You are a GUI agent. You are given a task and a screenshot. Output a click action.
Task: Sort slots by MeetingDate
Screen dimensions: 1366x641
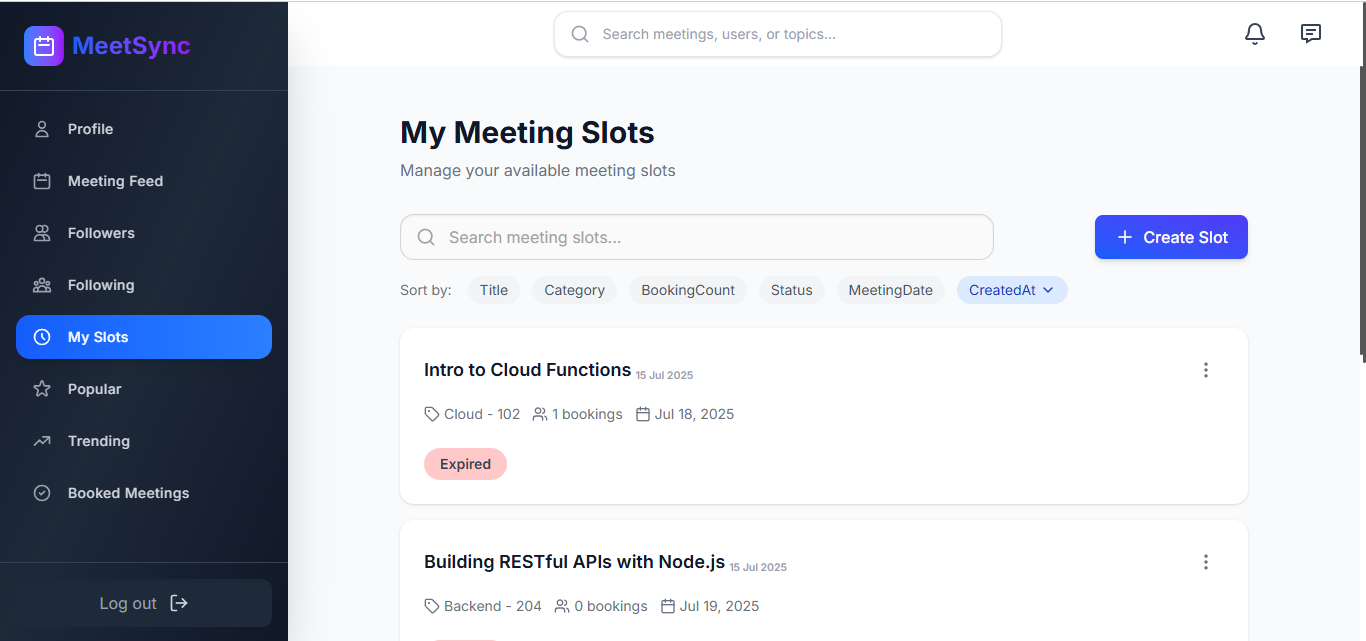tap(890, 290)
